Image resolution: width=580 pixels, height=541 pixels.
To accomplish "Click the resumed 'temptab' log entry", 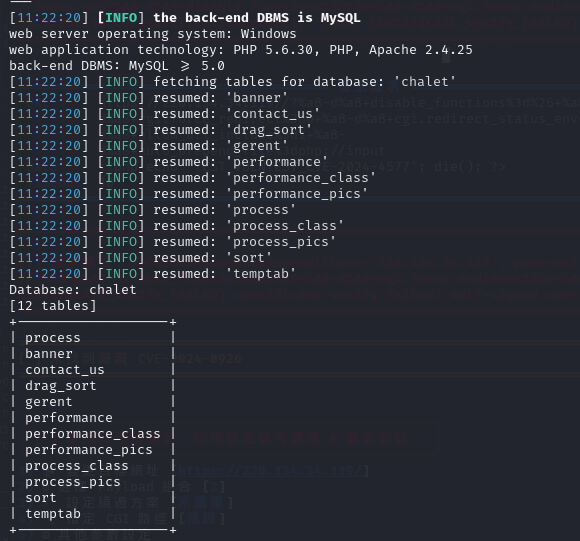I will click(x=152, y=274).
